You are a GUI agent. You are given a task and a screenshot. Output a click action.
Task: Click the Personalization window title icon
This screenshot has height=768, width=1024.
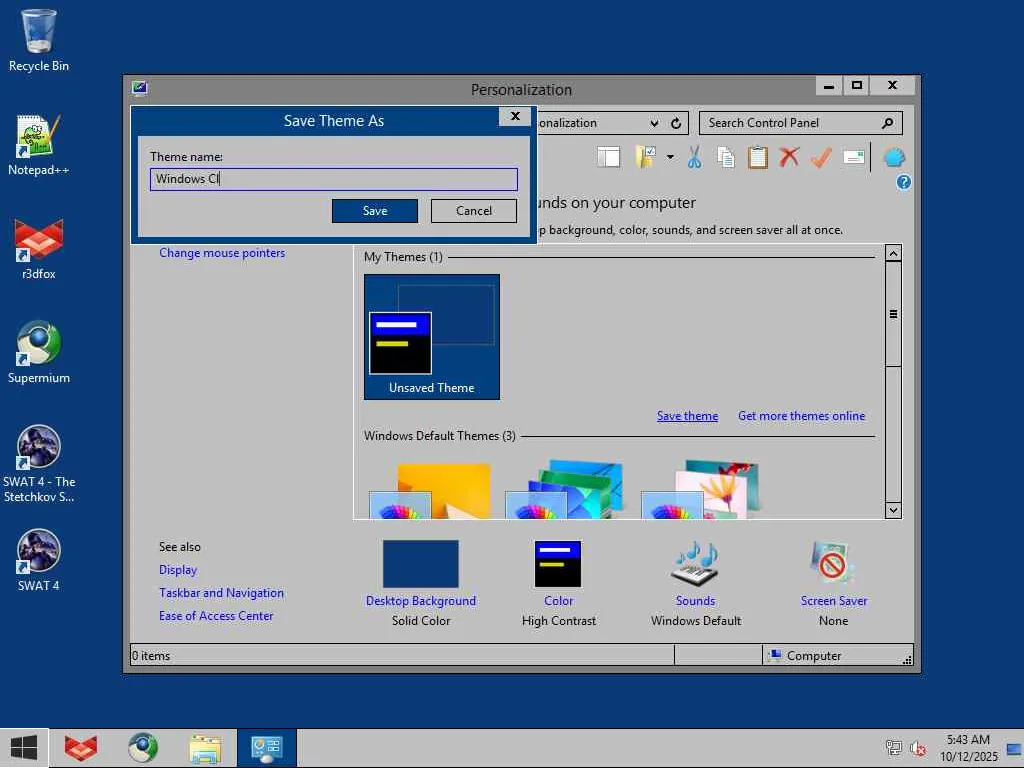tap(140, 89)
